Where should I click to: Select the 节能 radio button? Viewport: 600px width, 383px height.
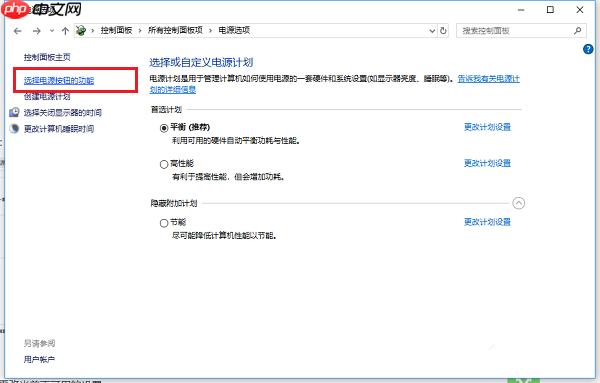[164, 223]
